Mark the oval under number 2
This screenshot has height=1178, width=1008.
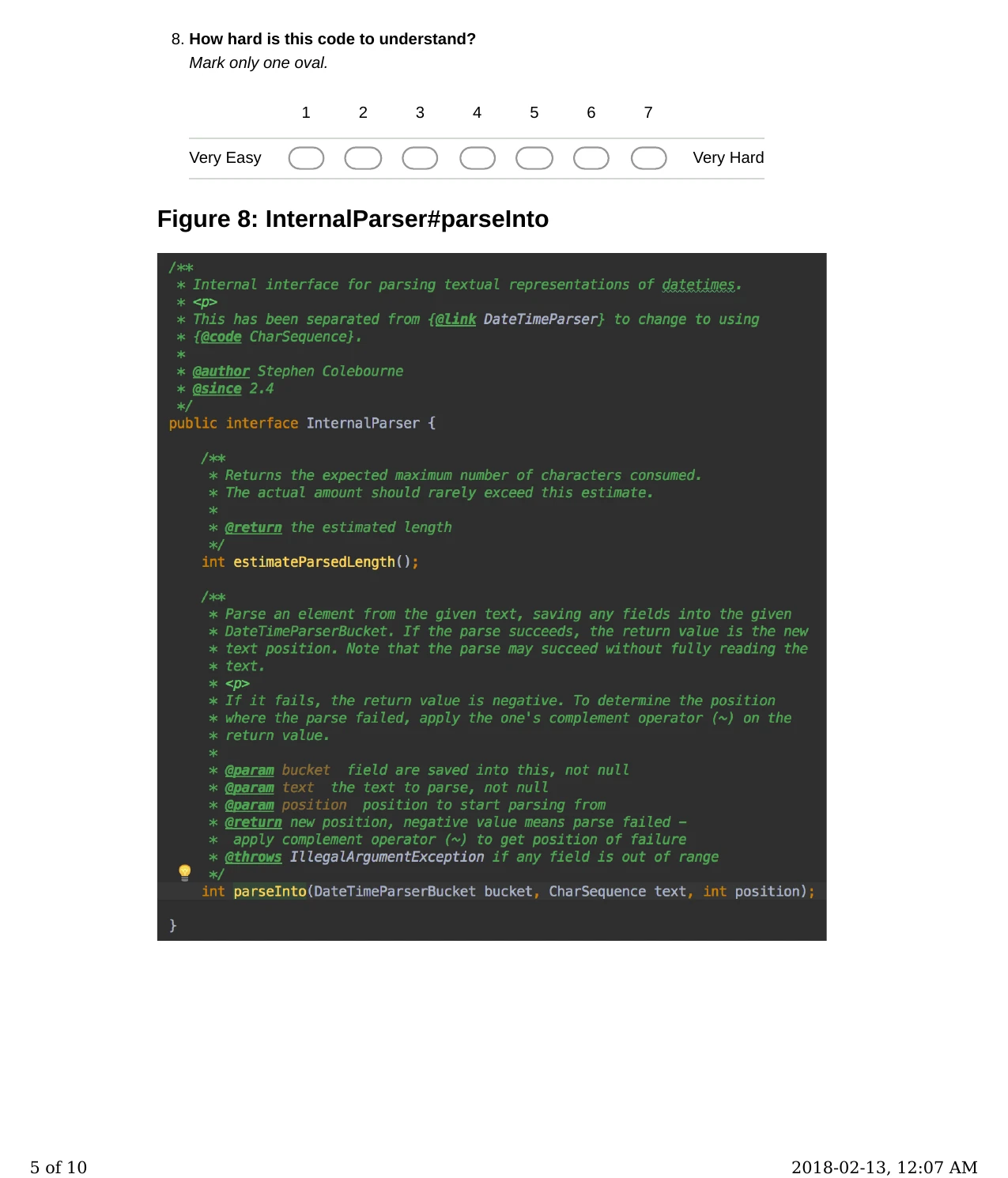(363, 158)
